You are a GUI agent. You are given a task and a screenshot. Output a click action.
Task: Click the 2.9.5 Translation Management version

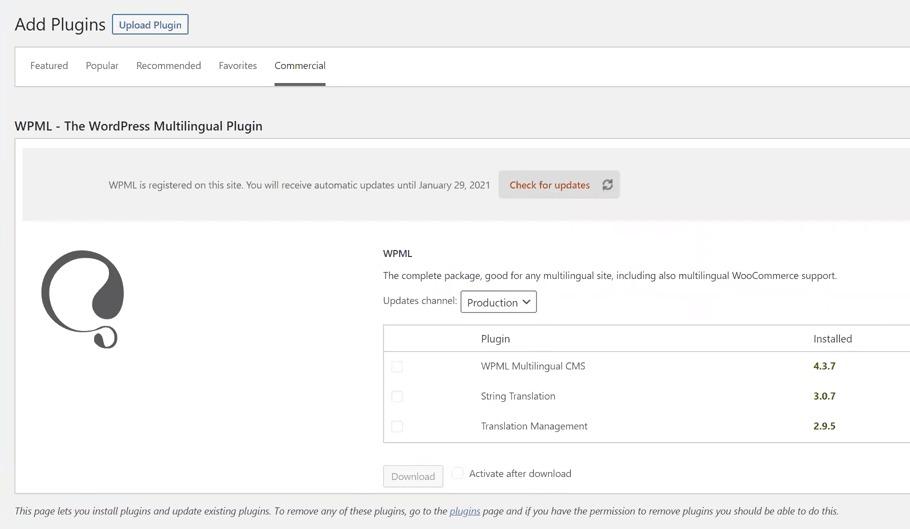click(824, 427)
